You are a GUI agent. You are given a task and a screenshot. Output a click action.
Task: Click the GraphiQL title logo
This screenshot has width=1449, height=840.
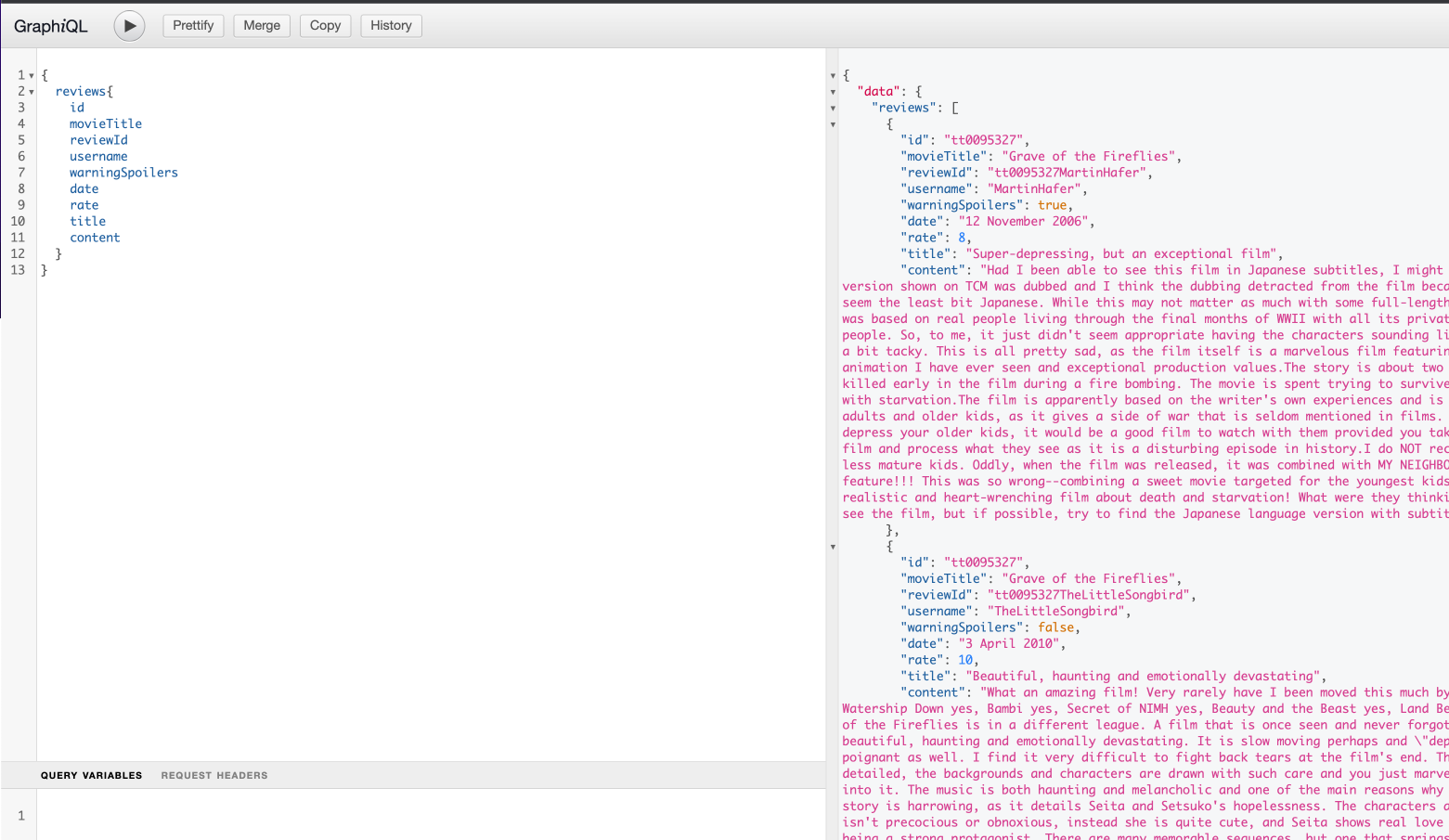click(51, 26)
